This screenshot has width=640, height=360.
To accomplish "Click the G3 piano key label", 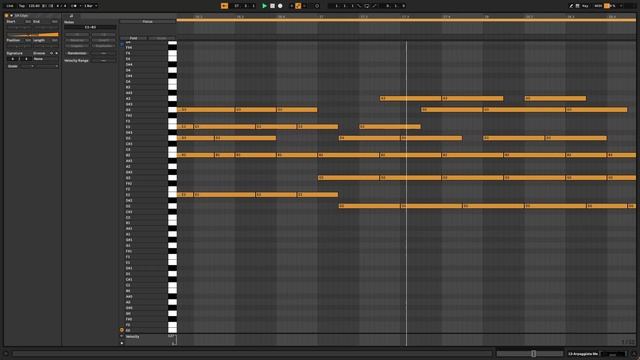I will pyautogui.click(x=128, y=110).
